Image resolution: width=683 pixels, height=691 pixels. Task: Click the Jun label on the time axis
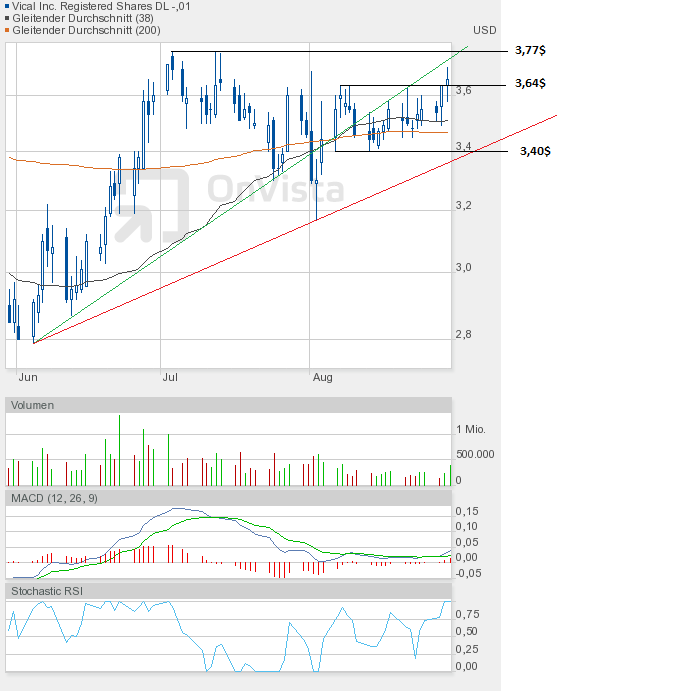pos(28,377)
